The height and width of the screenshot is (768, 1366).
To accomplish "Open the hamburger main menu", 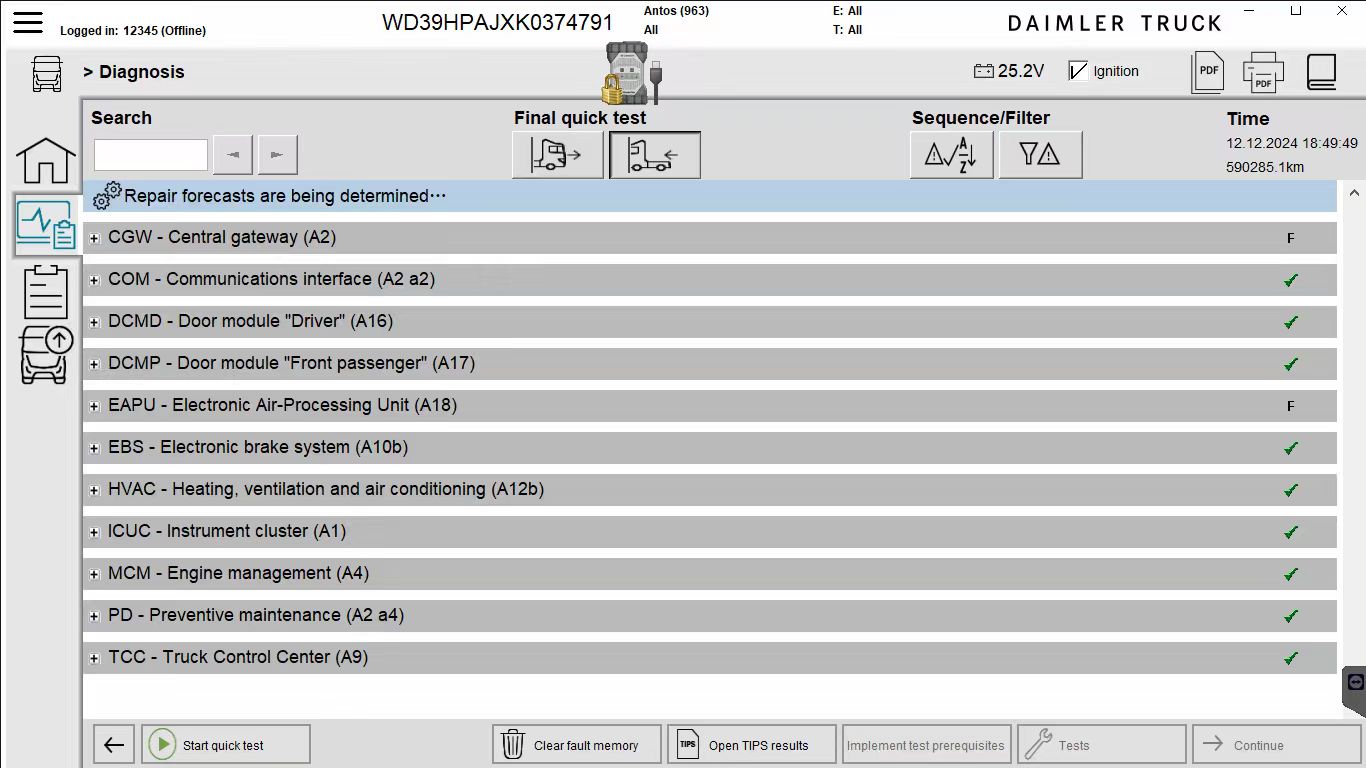I will pyautogui.click(x=28, y=22).
